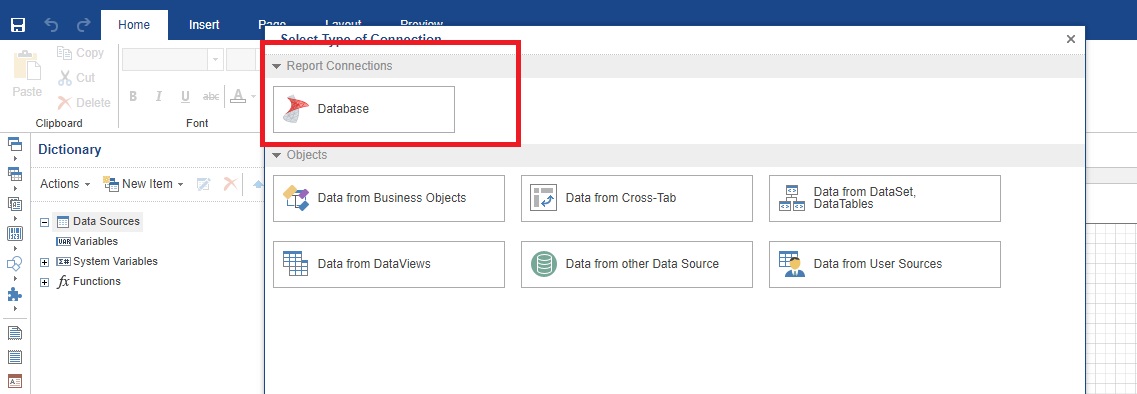This screenshot has height=394, width=1137.
Task: Click the shapes icon in left sidebar
Action: coord(15,264)
